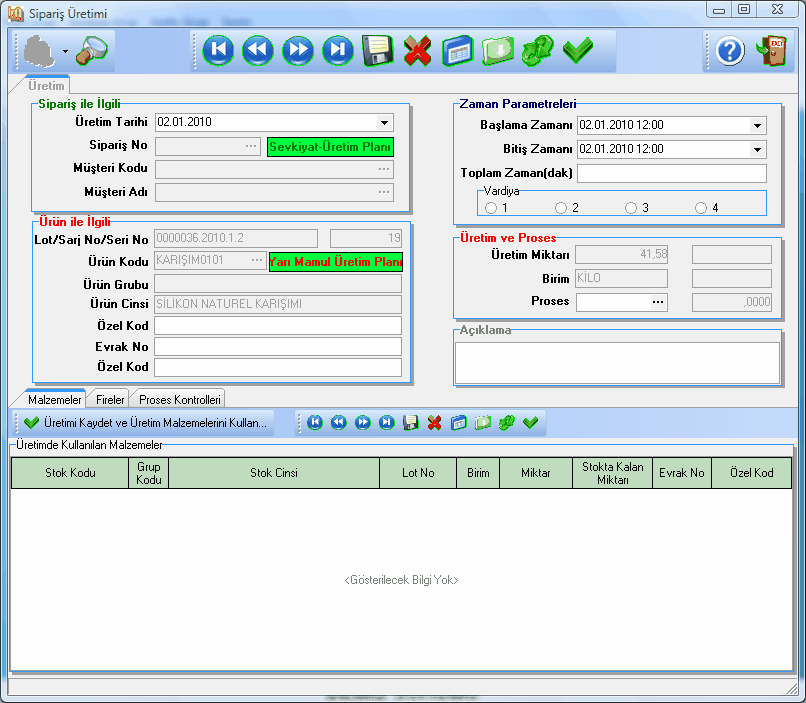Viewport: 806px width, 703px height.
Task: Click the Birim column header
Action: pyautogui.click(x=478, y=473)
